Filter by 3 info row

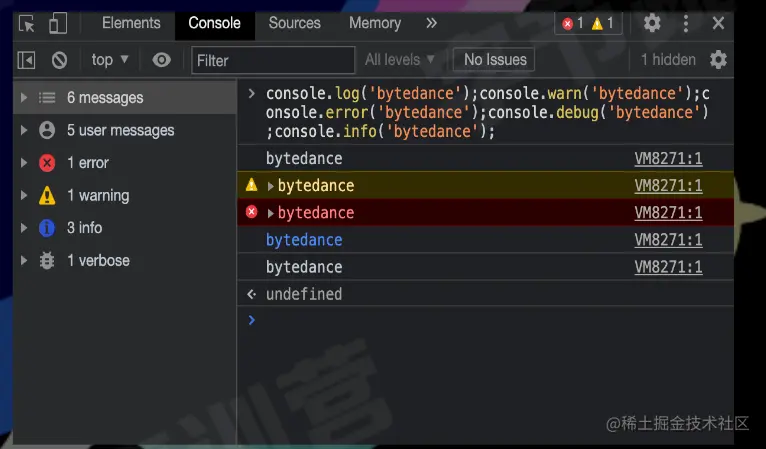[x=125, y=228]
